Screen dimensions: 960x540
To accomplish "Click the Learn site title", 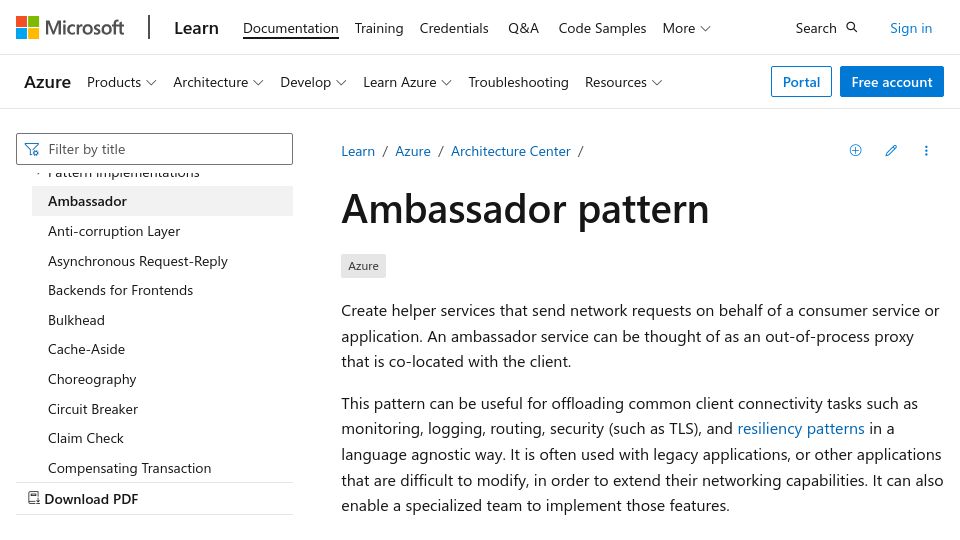I will pyautogui.click(x=196, y=28).
